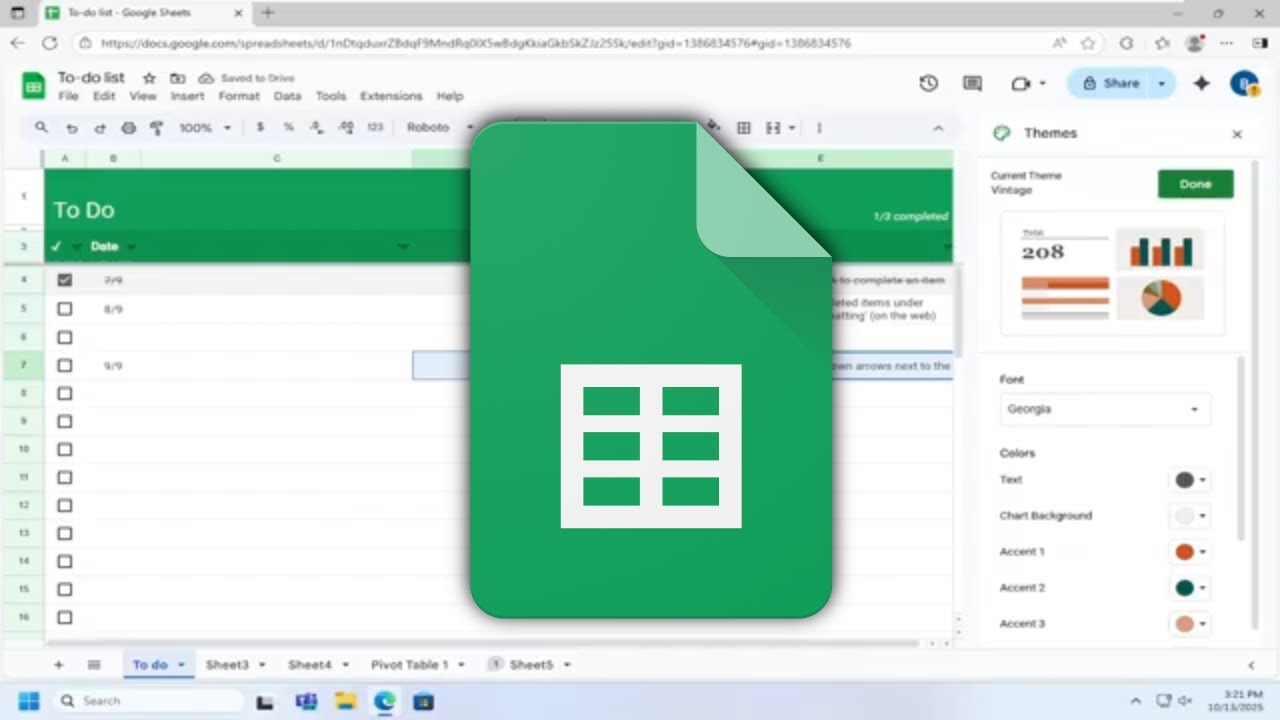The height and width of the screenshot is (720, 1280).
Task: Click the redo arrow in toolbar
Action: pyautogui.click(x=100, y=128)
